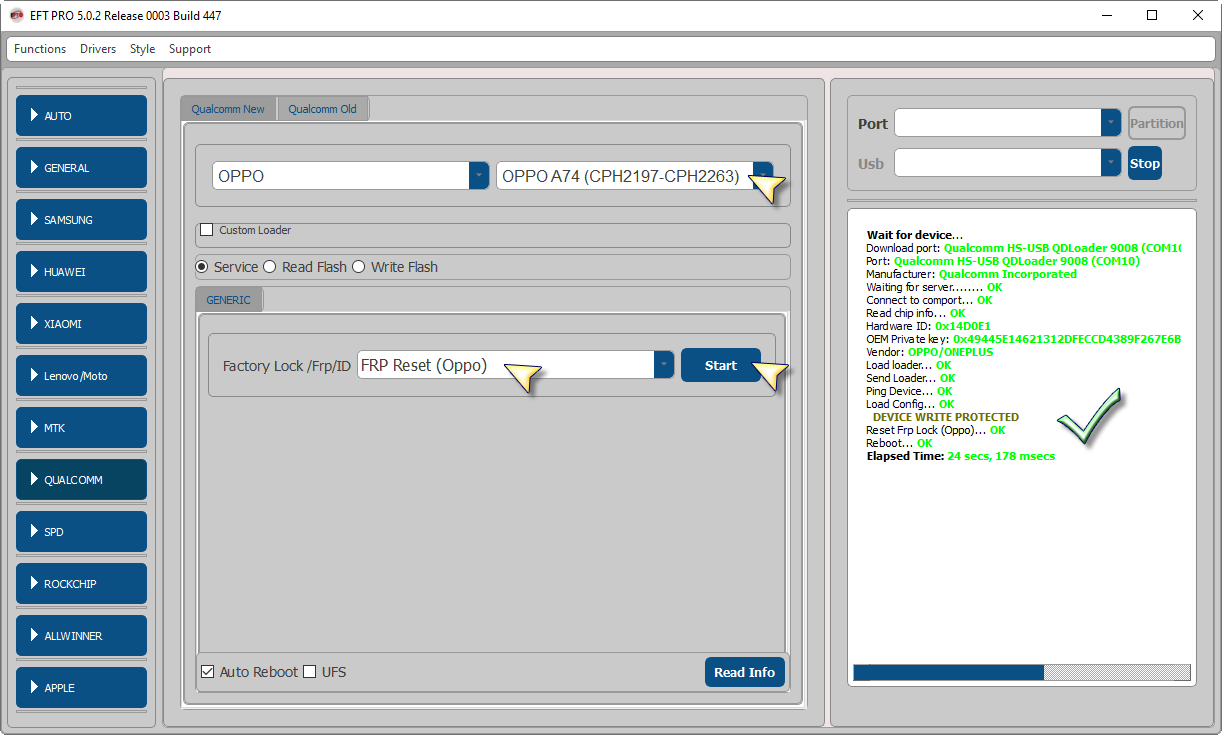Open the APPLE sidebar category
The image size is (1222, 735).
[81, 688]
